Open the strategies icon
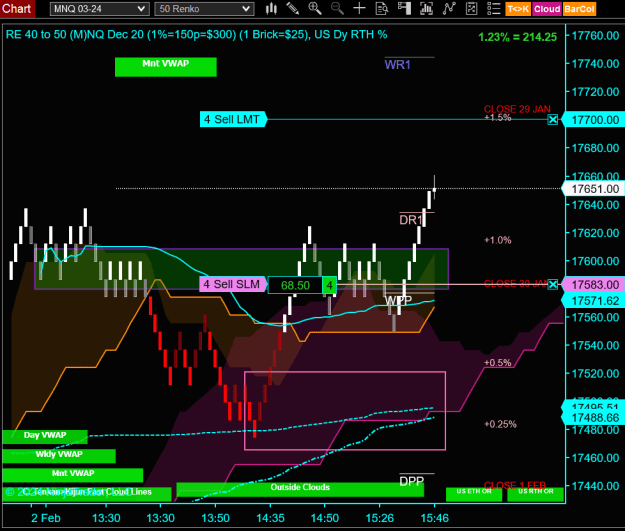Viewport: 625px width, 531px height. coord(472,8)
